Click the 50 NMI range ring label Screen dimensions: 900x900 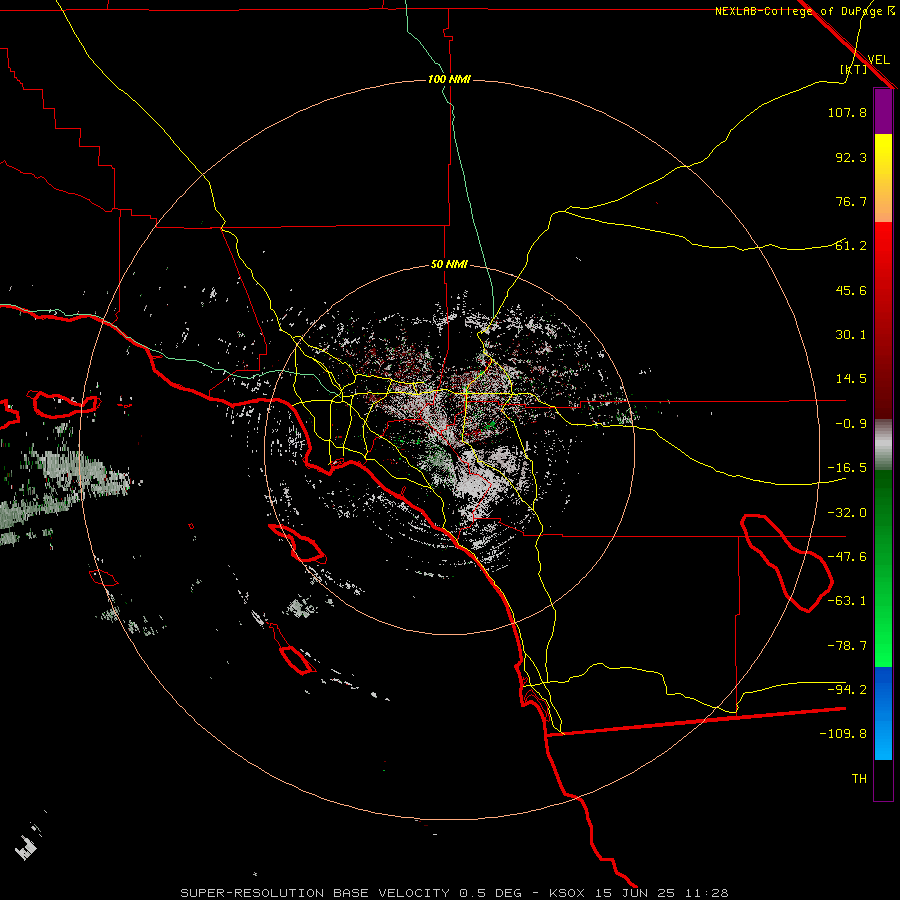pyautogui.click(x=449, y=265)
